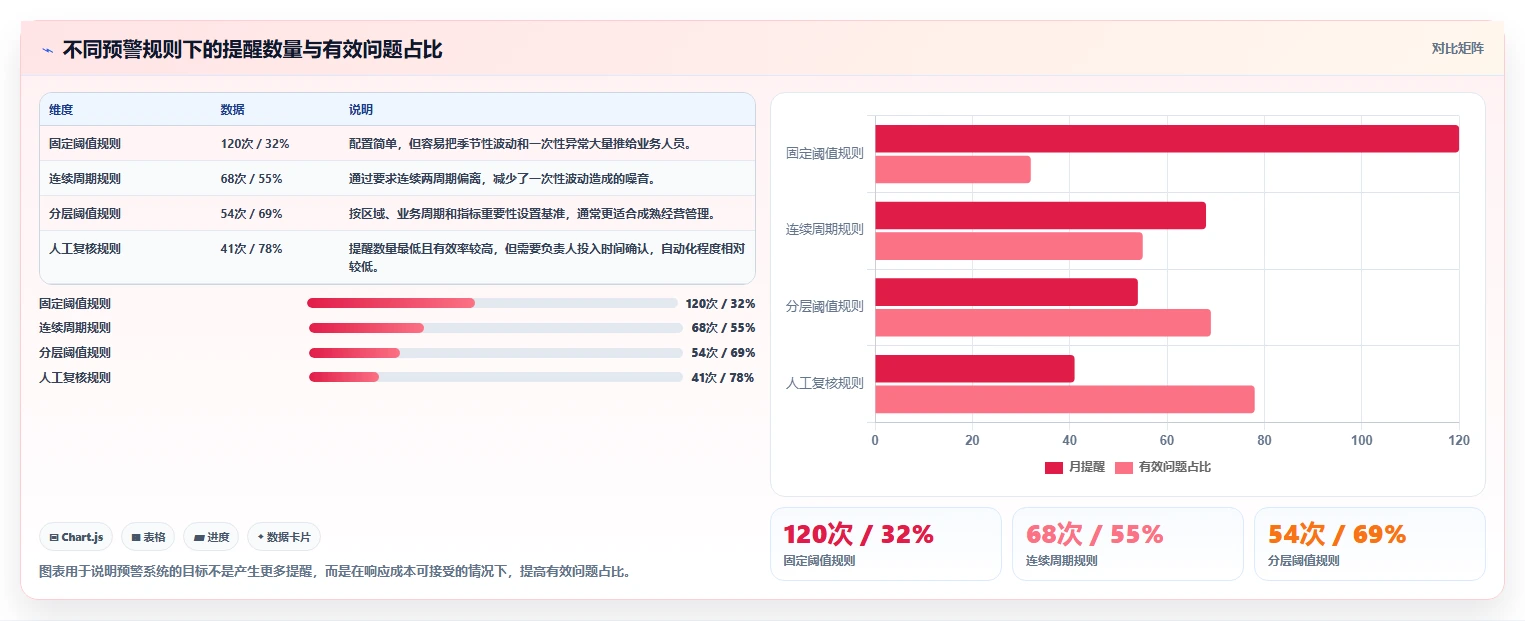
Task: Click the 配置简单 description cell
Action: [520, 144]
